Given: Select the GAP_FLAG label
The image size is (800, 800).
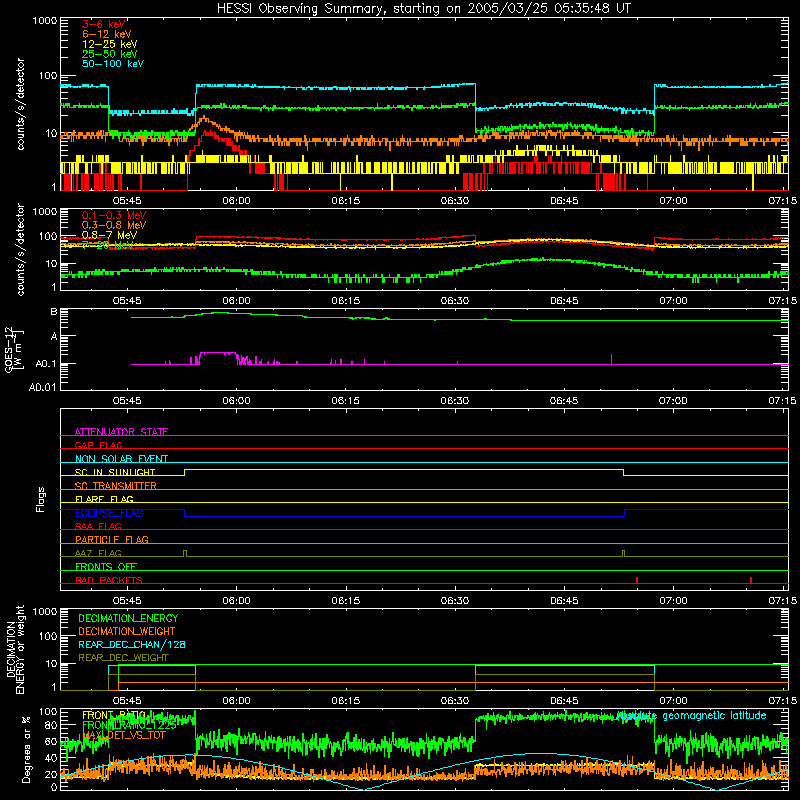Looking at the screenshot, I should (x=98, y=445).
